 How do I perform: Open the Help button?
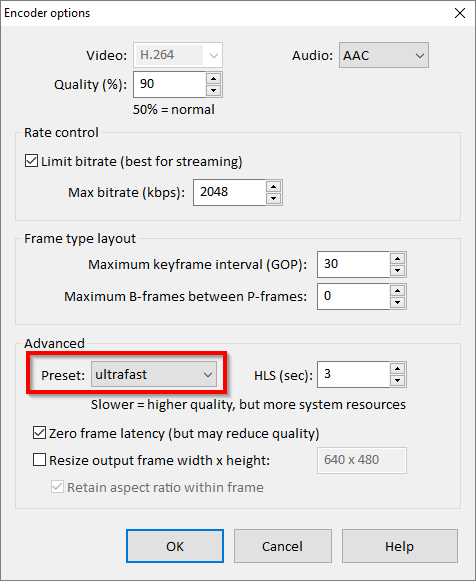pyautogui.click(x=400, y=546)
